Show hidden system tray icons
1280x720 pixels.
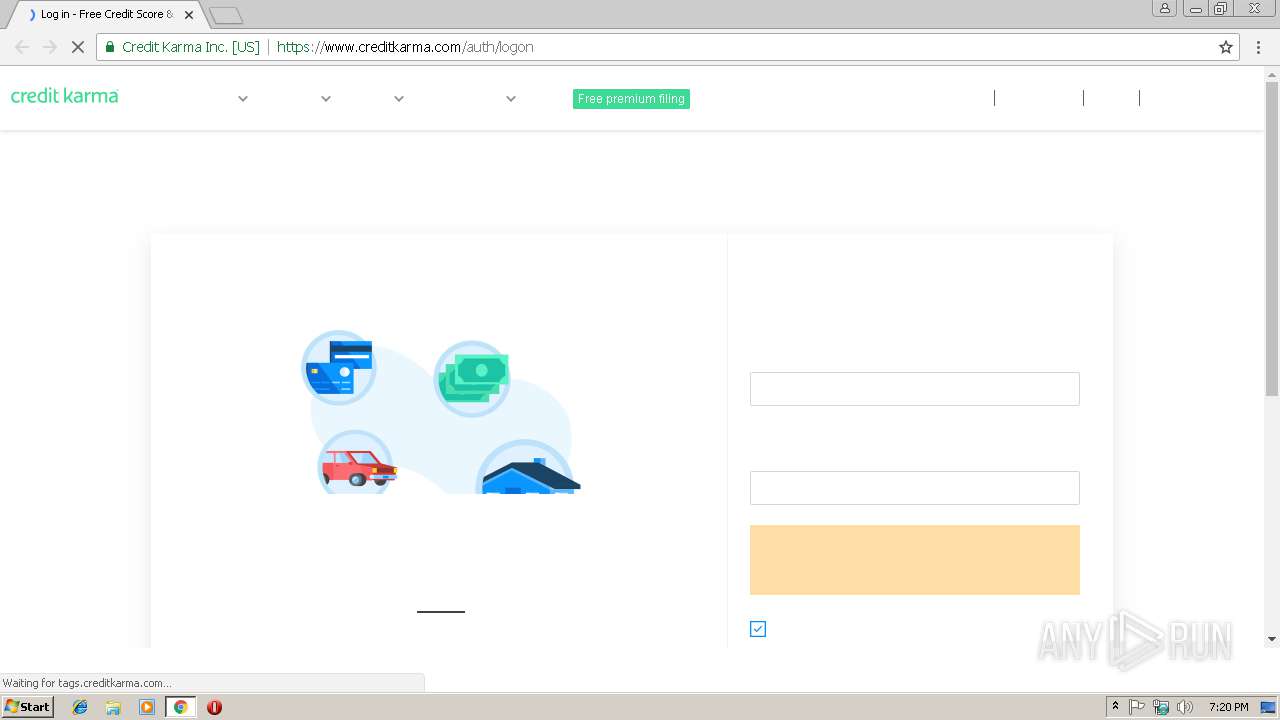point(1115,707)
